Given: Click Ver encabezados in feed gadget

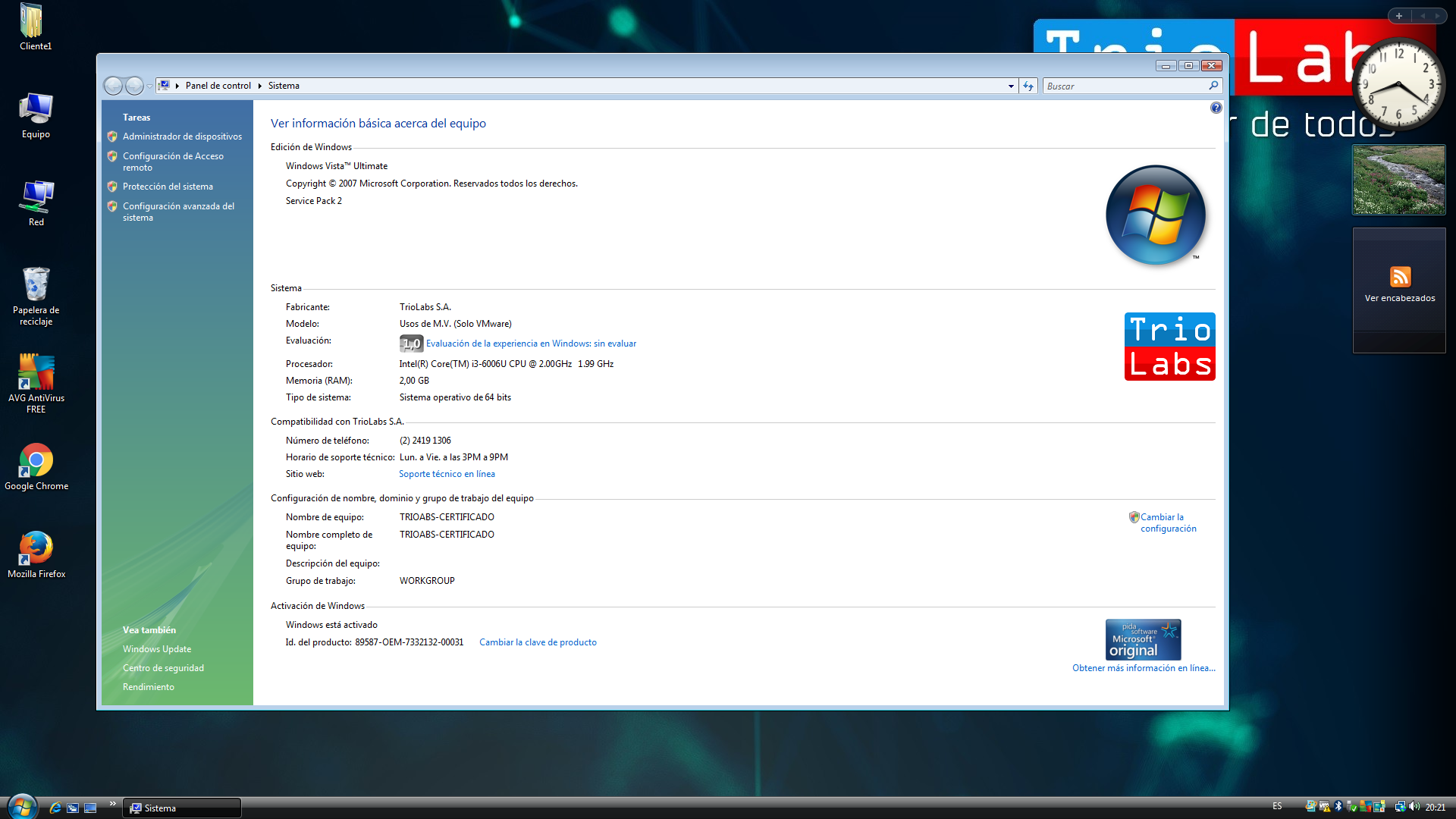Looking at the screenshot, I should pos(1400,298).
